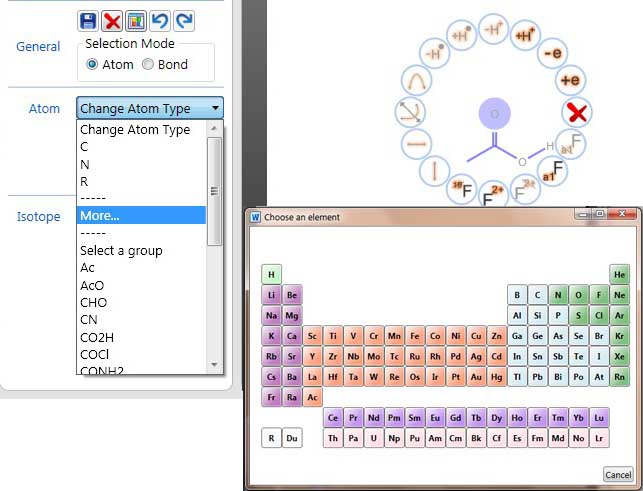Pick fluorine F in periodic table
This screenshot has width=643, height=491.
(599, 295)
